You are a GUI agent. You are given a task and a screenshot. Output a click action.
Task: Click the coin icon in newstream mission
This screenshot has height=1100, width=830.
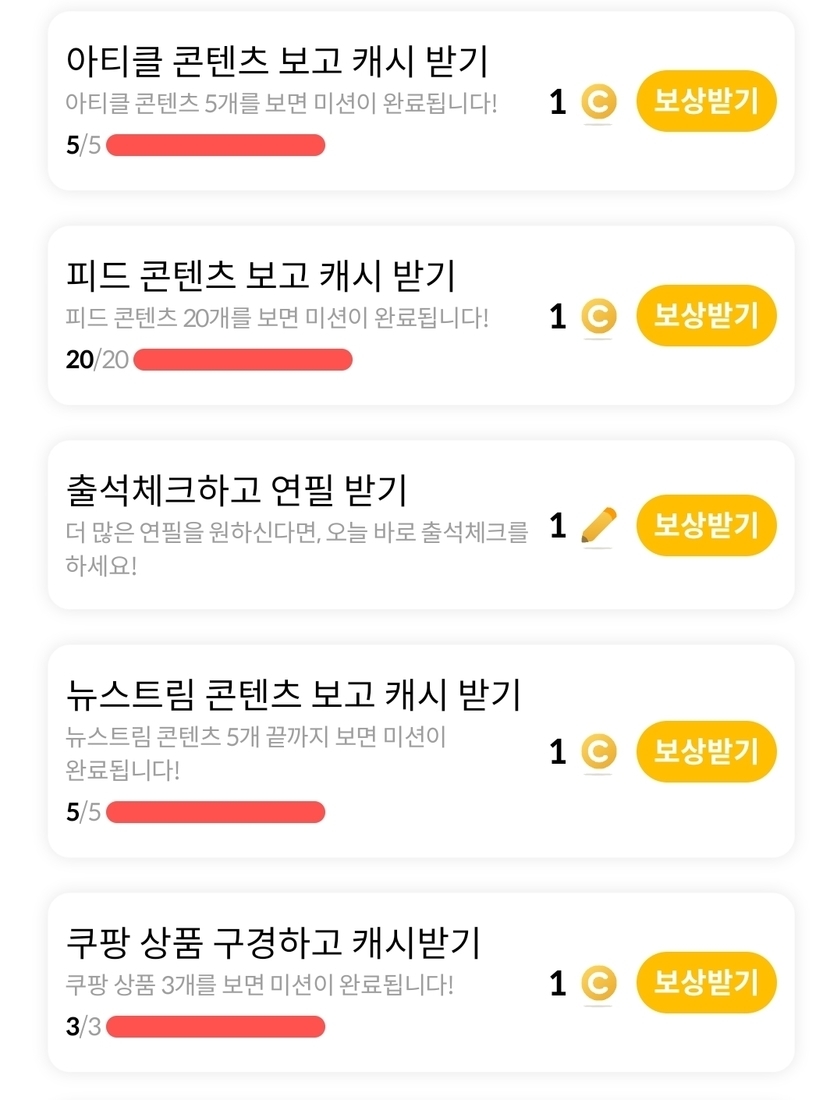[x=598, y=751]
